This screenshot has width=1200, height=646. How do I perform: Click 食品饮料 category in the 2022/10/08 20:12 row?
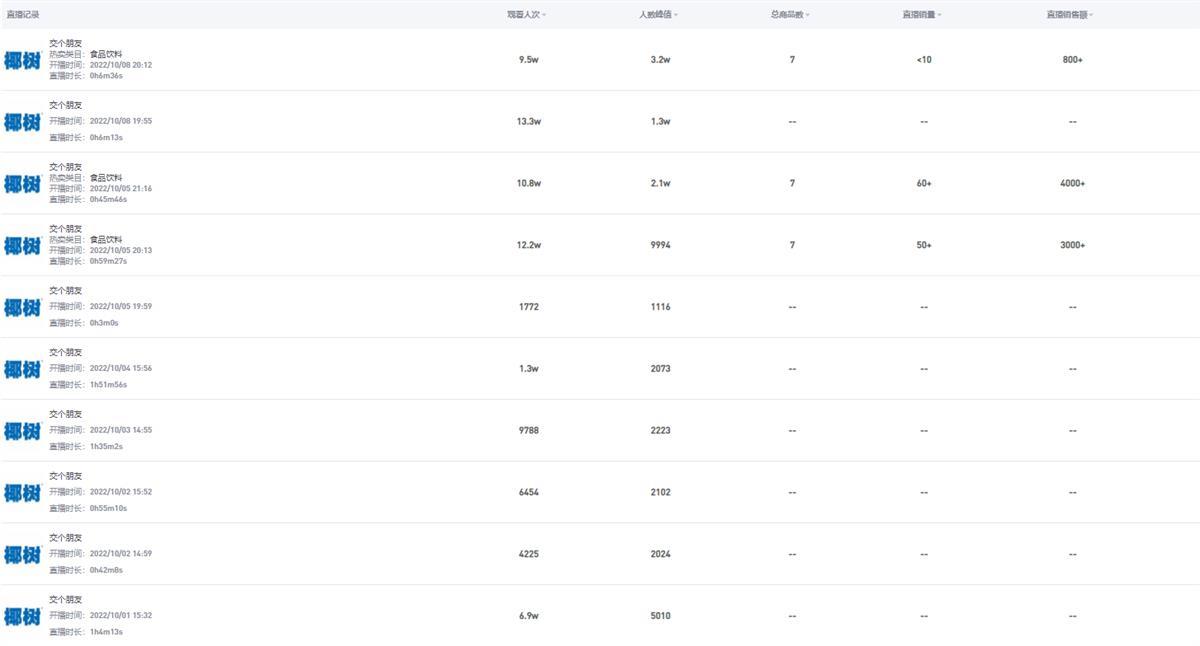[106, 54]
